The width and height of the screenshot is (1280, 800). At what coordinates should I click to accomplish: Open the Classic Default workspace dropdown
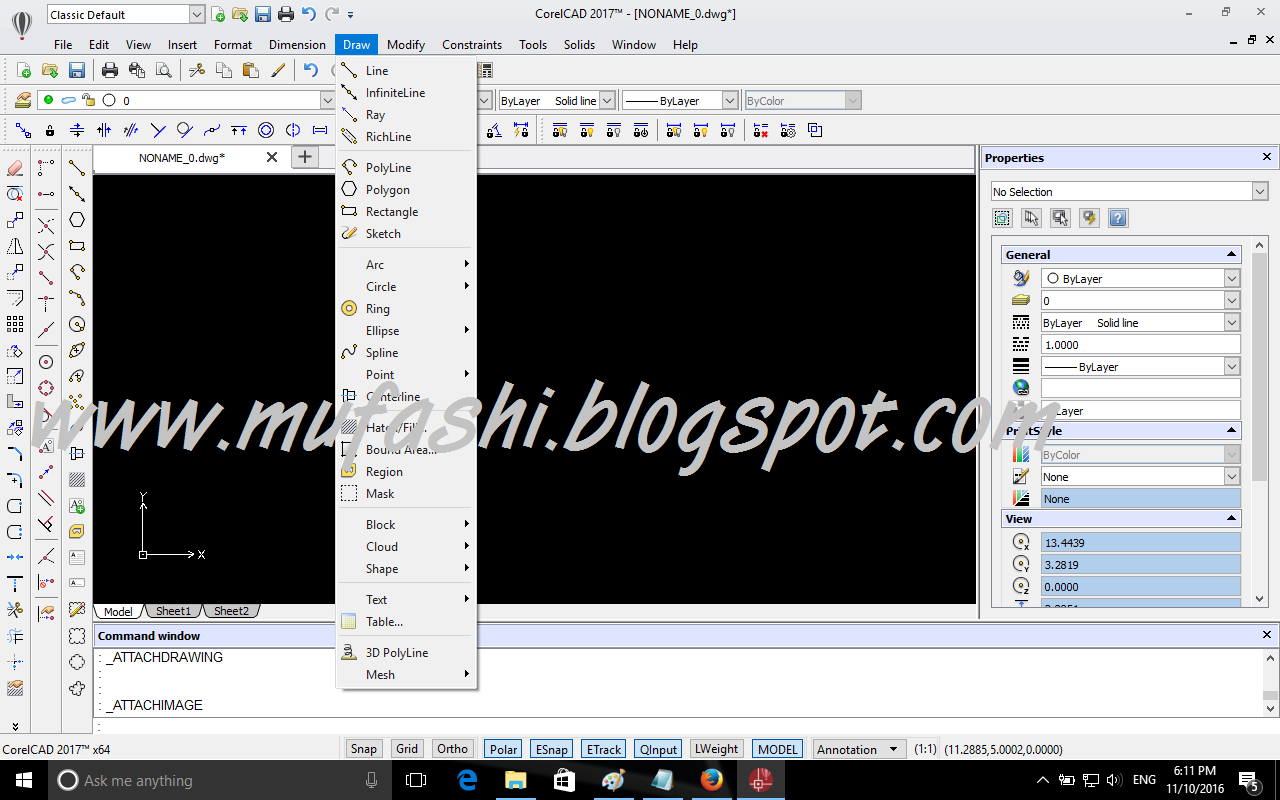click(196, 14)
